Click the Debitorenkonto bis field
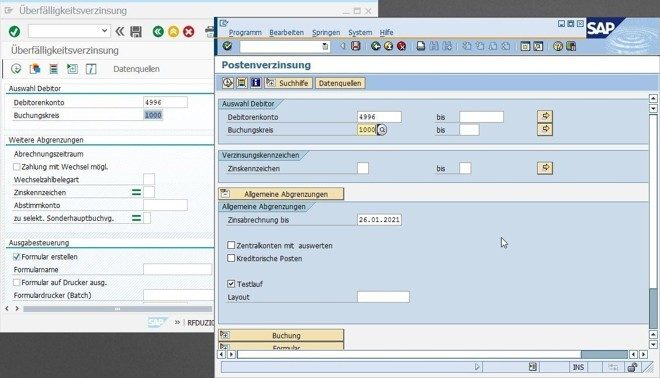The image size is (660, 378). tap(482, 117)
